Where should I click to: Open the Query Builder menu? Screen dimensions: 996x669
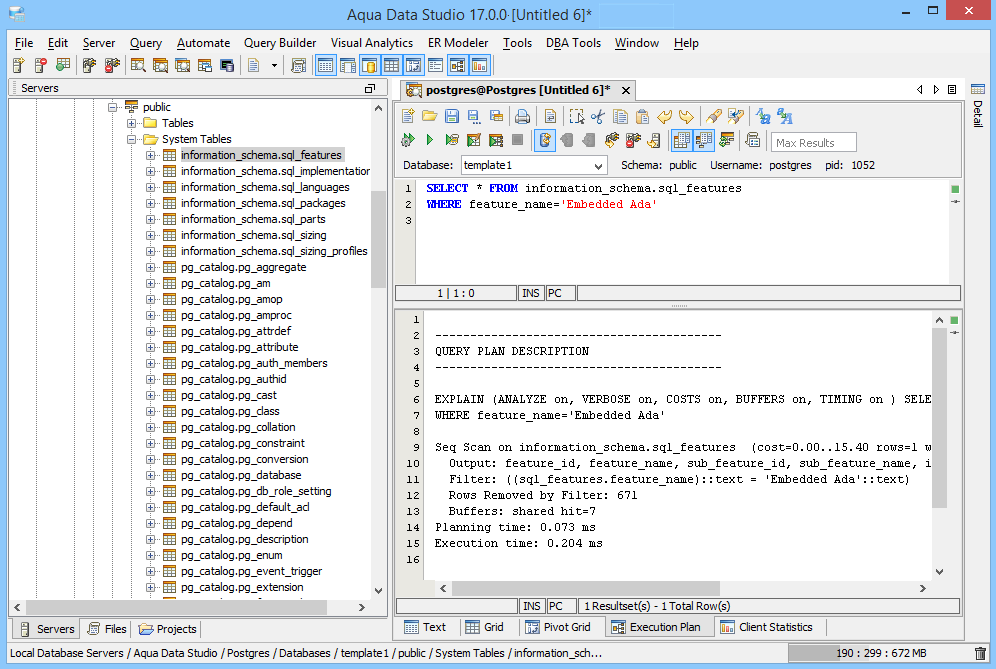point(280,43)
